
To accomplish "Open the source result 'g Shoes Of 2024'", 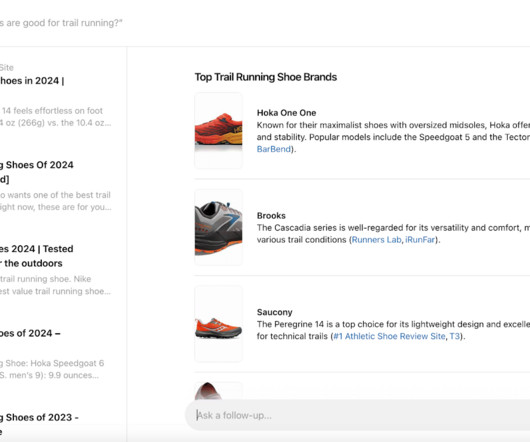I will 37,165.
